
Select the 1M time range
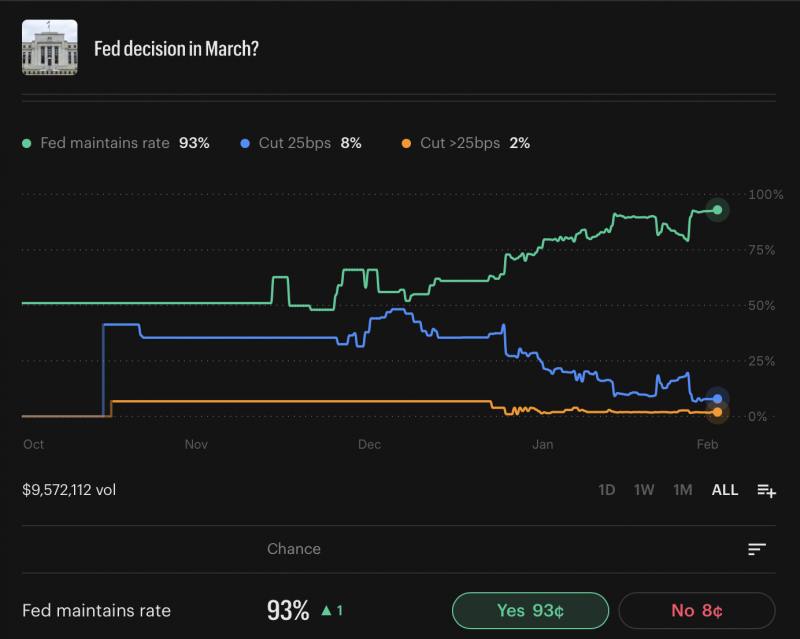(683, 490)
